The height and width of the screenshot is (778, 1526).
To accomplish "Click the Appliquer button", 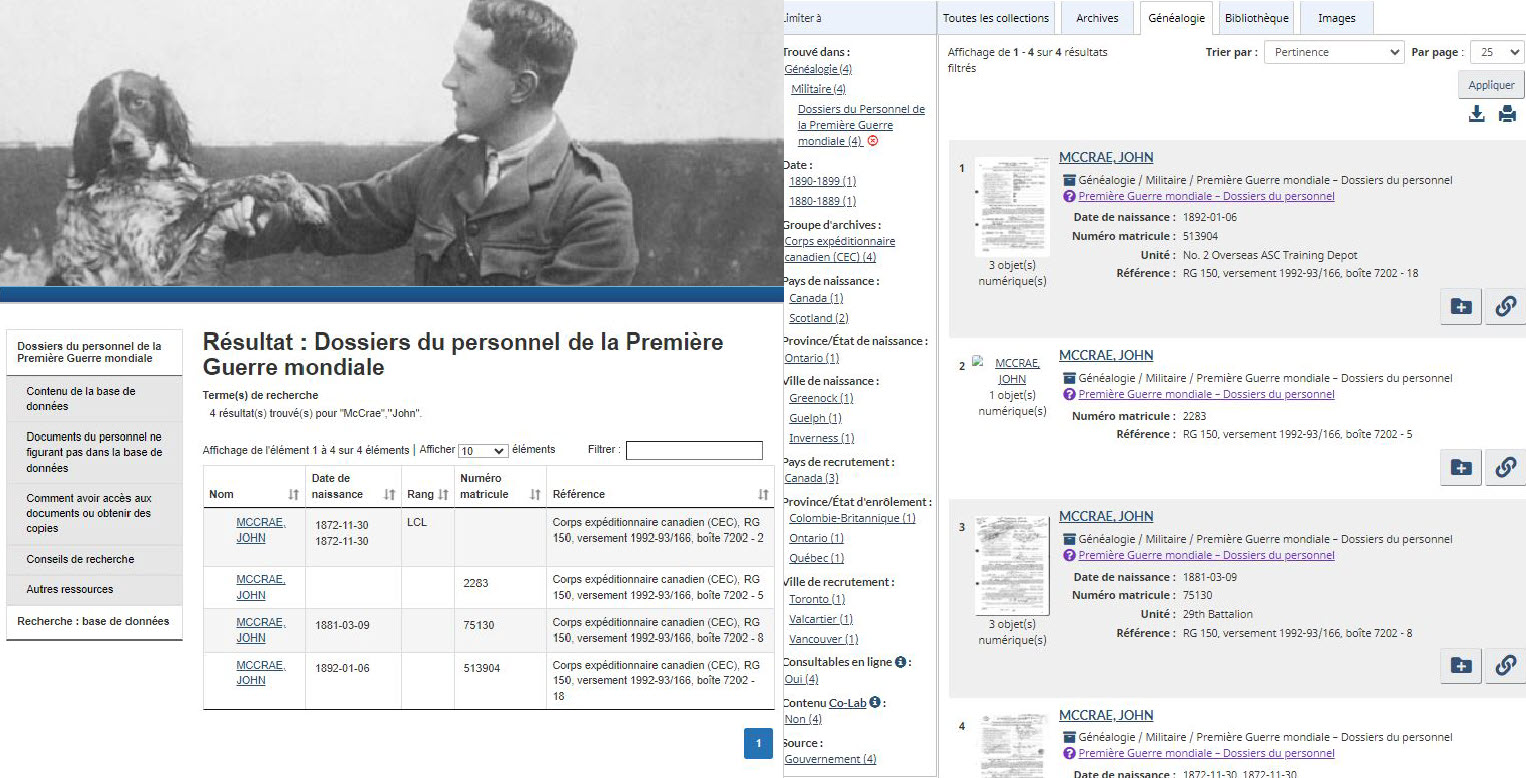I will click(1490, 85).
